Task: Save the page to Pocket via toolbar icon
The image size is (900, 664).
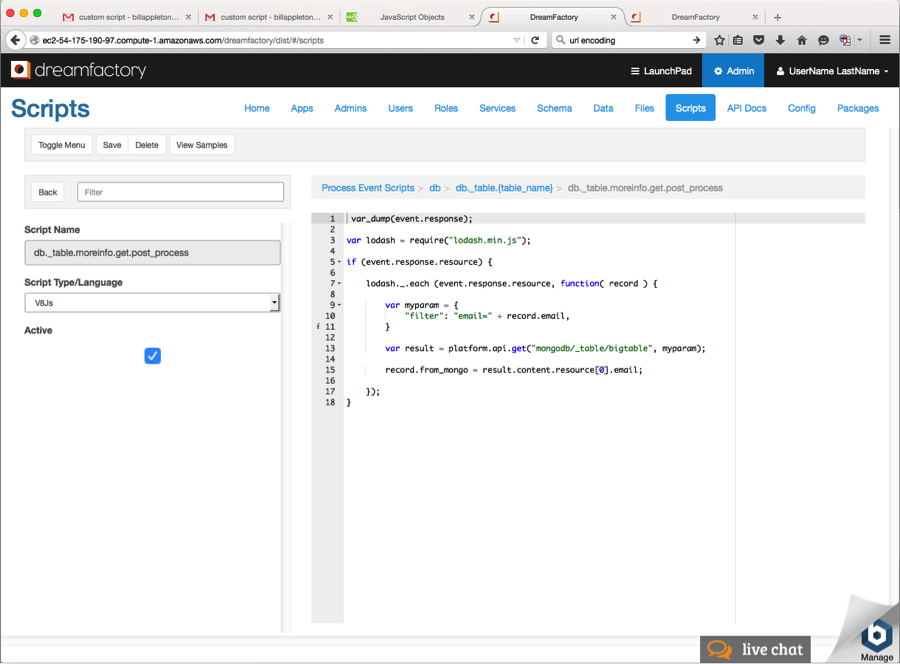Action: click(757, 40)
